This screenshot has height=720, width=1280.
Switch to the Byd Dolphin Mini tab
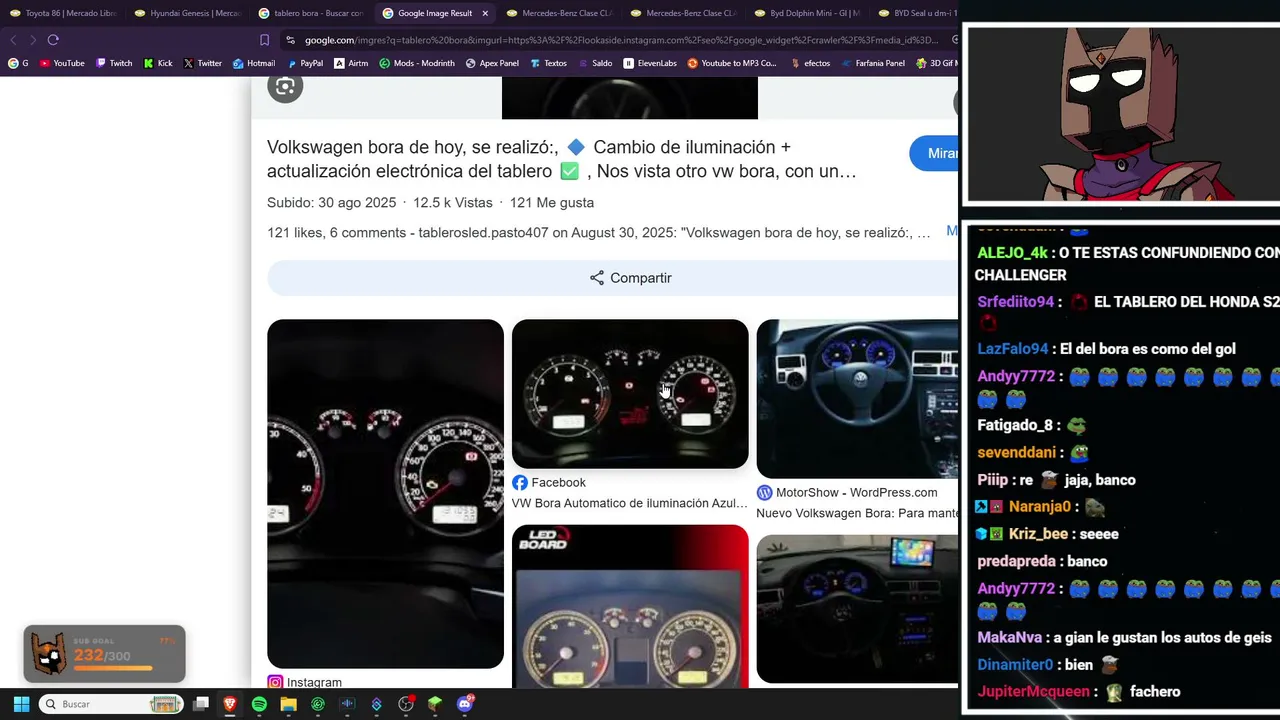pyautogui.click(x=807, y=13)
